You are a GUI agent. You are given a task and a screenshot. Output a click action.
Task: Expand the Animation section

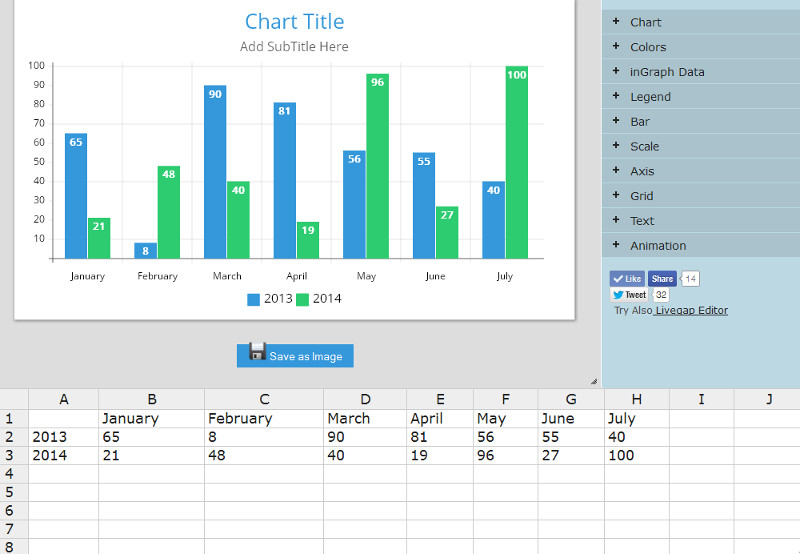click(657, 246)
